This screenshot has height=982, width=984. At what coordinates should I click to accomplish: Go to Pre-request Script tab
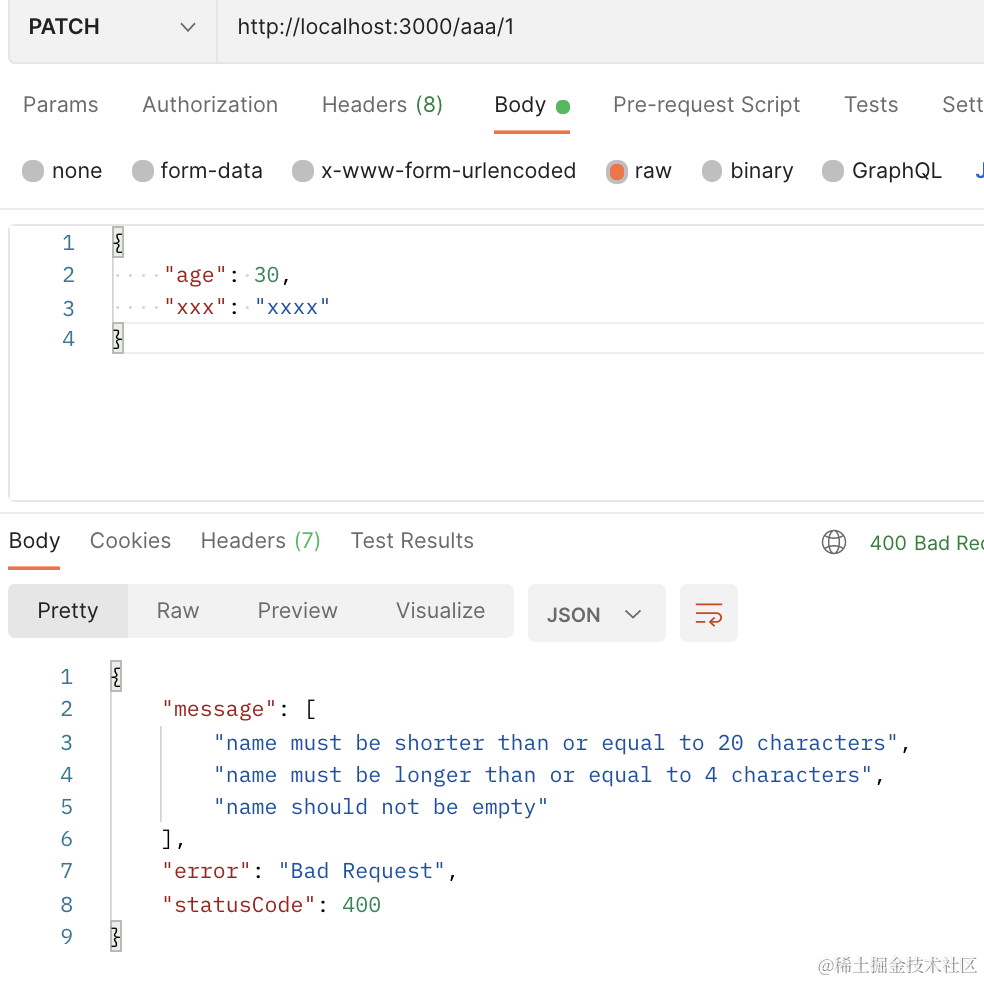click(x=706, y=105)
